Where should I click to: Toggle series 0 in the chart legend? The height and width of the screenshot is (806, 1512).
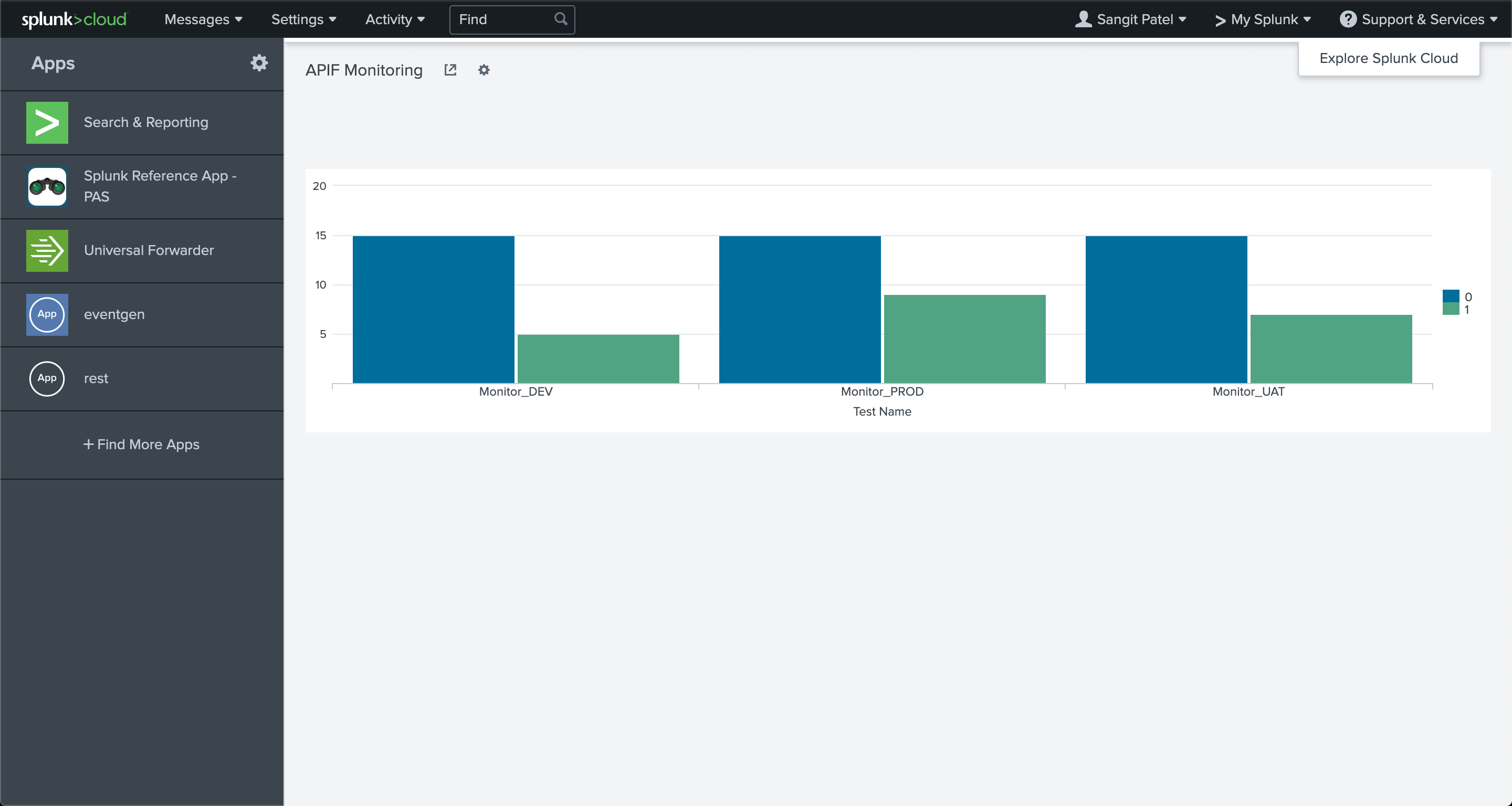click(1456, 296)
